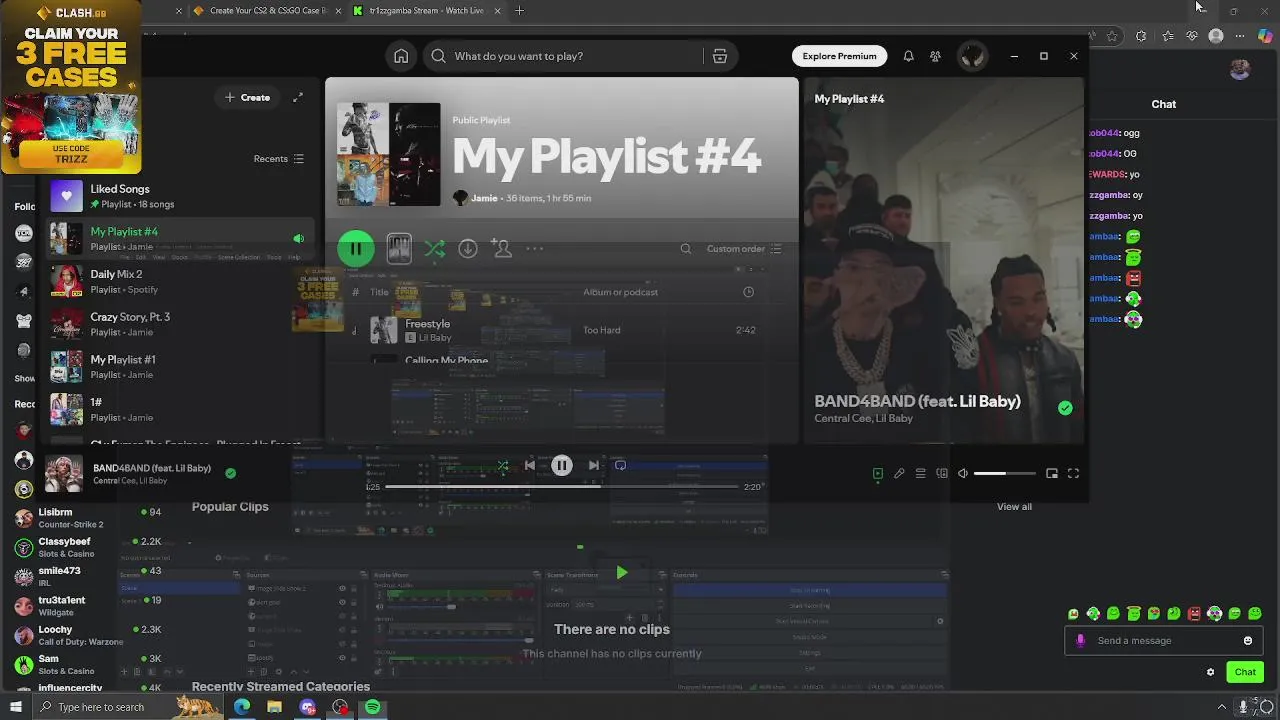Open playlist preview icon beside big pause
The image size is (1280, 720).
click(x=399, y=248)
